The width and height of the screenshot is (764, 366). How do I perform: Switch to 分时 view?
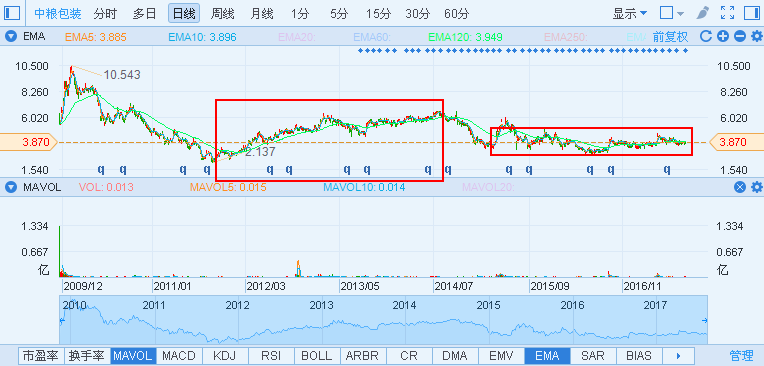[x=105, y=14]
